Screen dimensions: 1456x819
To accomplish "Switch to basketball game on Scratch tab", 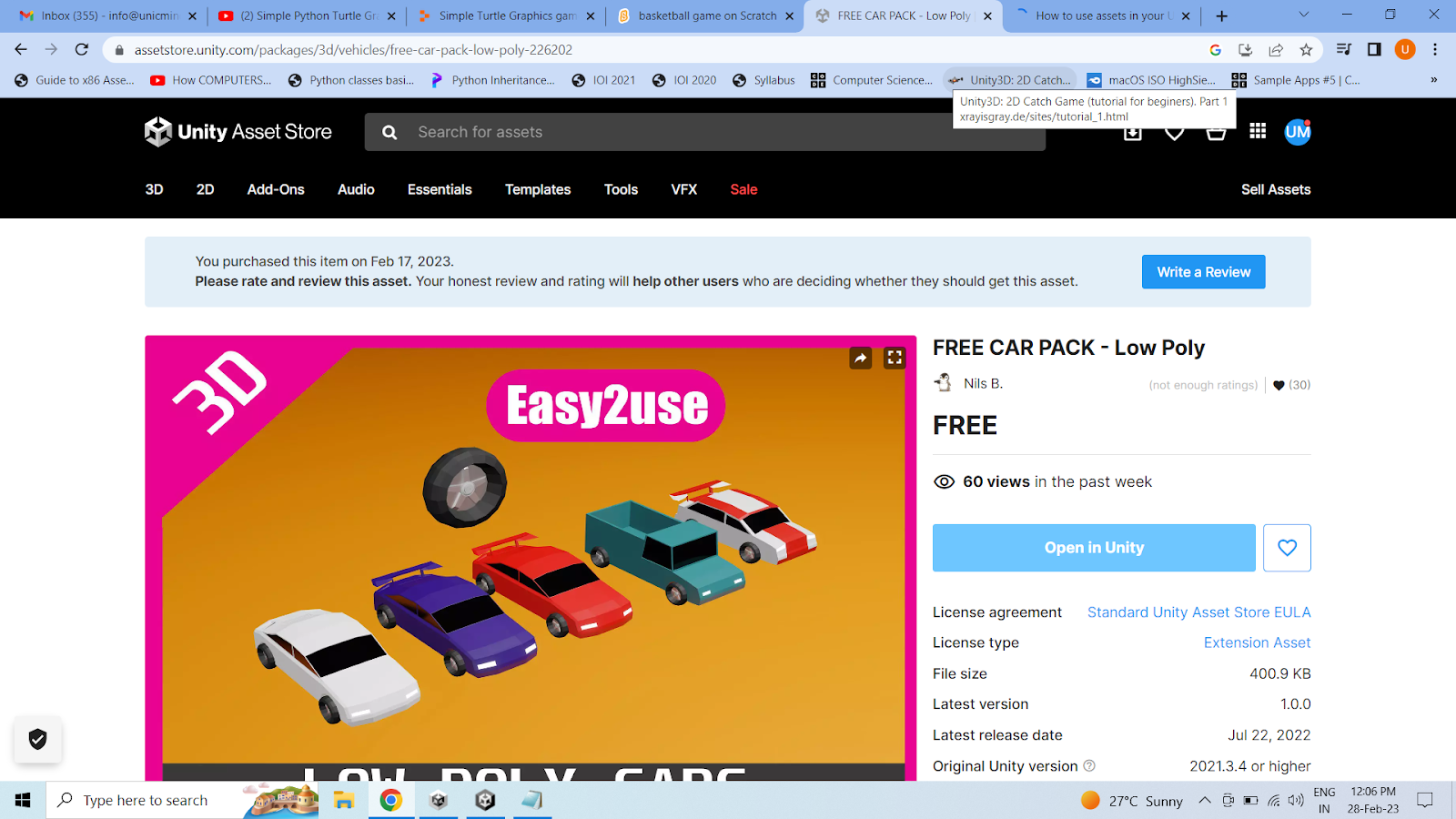I will tap(706, 15).
